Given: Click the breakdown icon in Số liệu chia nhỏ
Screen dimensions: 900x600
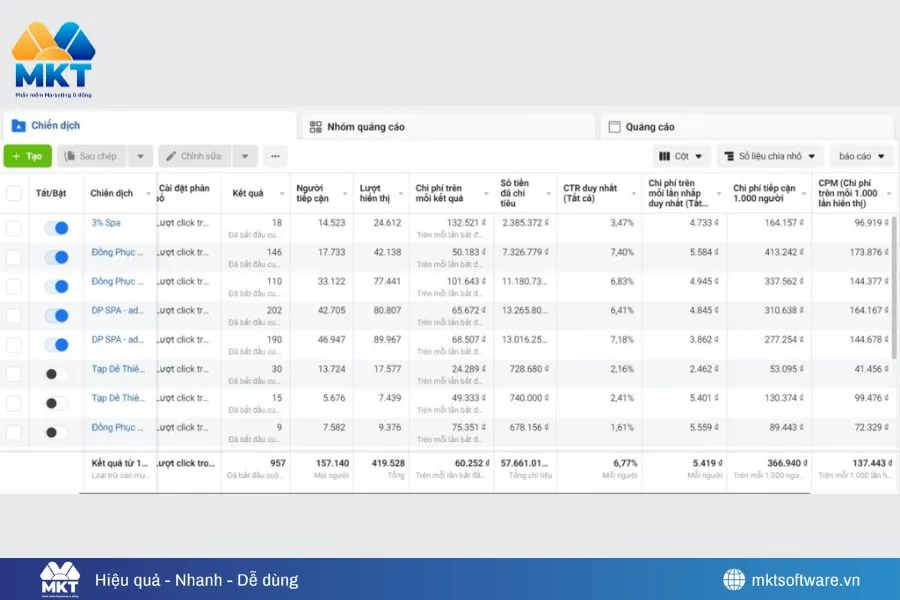Looking at the screenshot, I should coord(729,156).
